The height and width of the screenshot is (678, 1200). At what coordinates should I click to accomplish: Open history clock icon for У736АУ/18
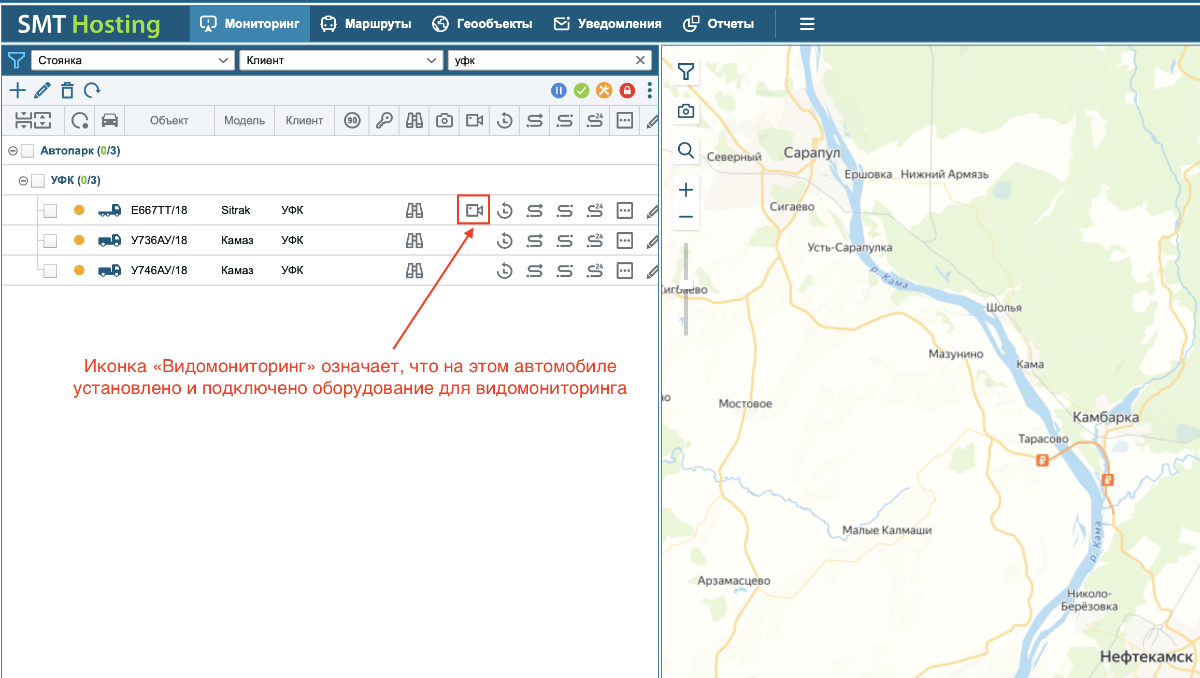pos(505,240)
